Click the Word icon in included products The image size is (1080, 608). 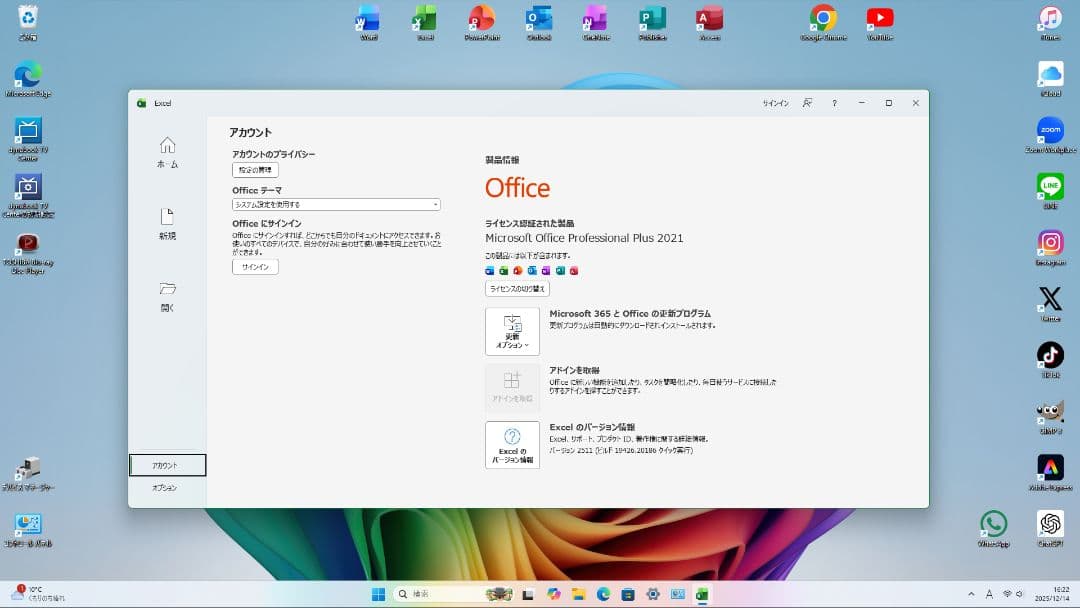(x=489, y=270)
